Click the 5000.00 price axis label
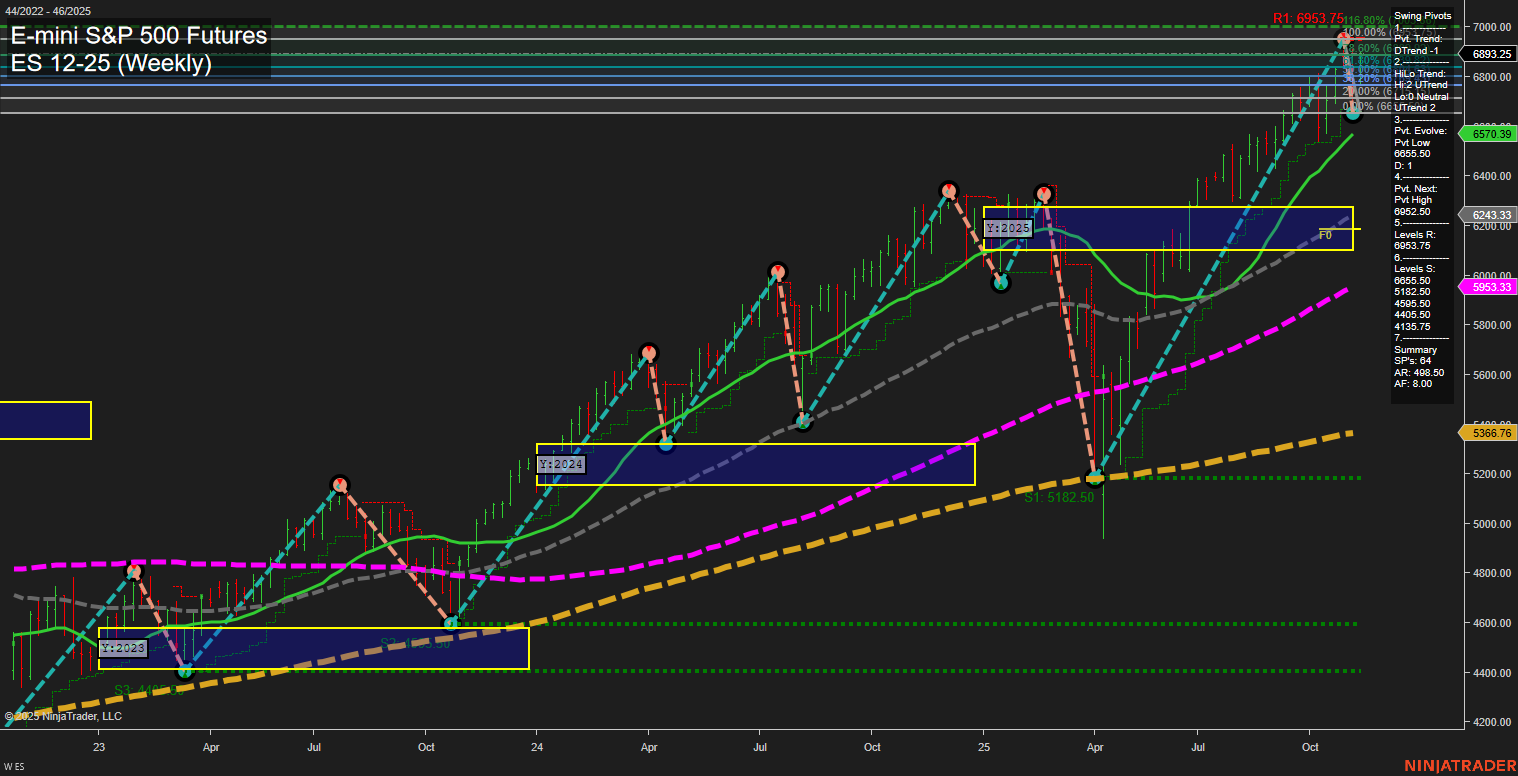This screenshot has width=1518, height=776. [1492, 524]
